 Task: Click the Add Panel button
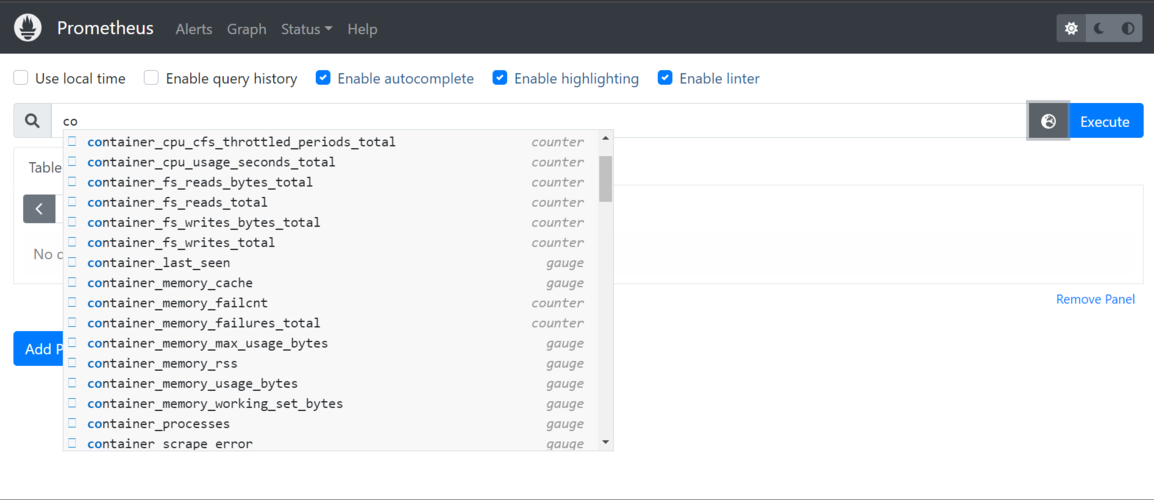38,349
